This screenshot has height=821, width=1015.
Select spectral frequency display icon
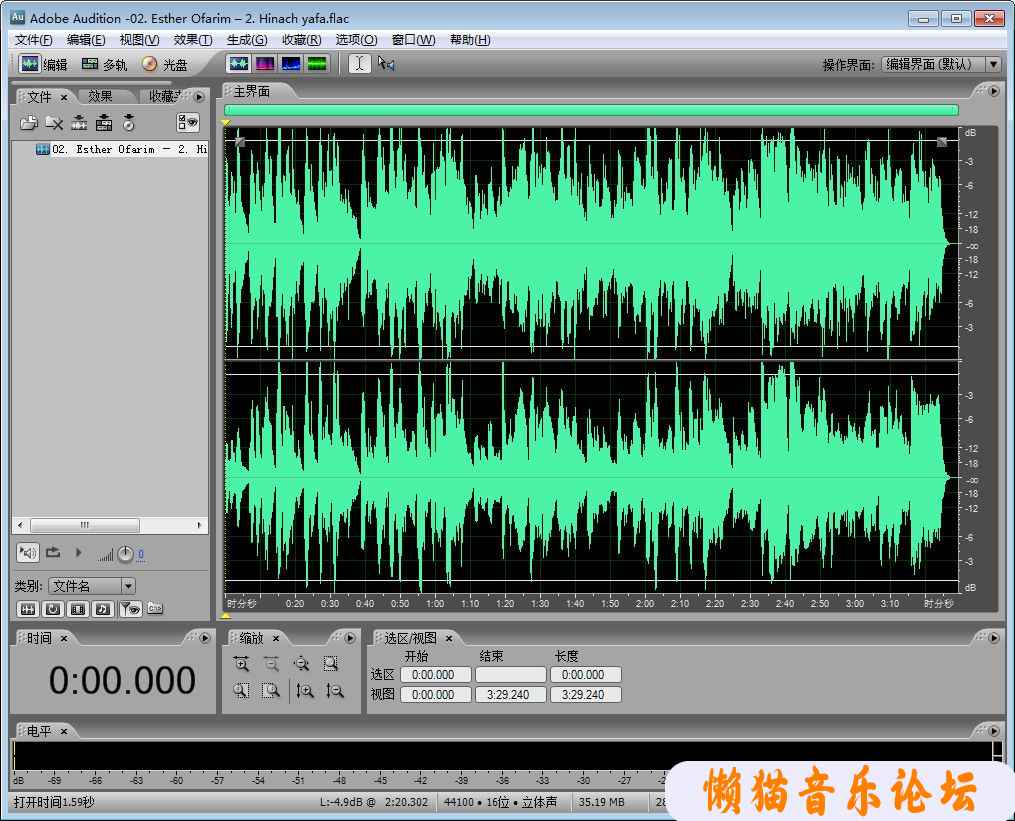[x=265, y=63]
